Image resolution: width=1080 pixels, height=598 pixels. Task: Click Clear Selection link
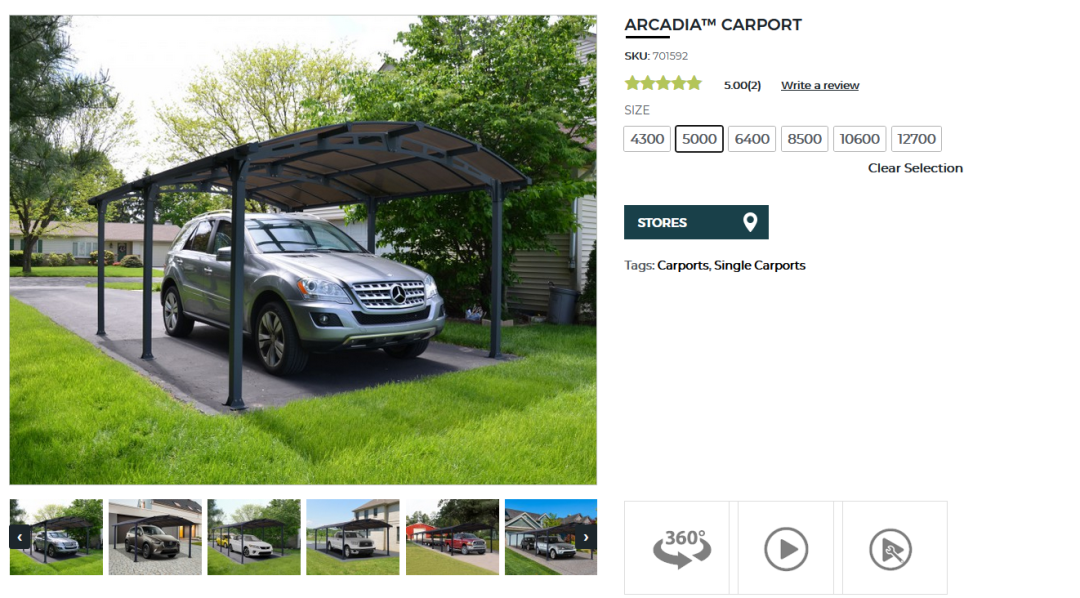point(915,168)
